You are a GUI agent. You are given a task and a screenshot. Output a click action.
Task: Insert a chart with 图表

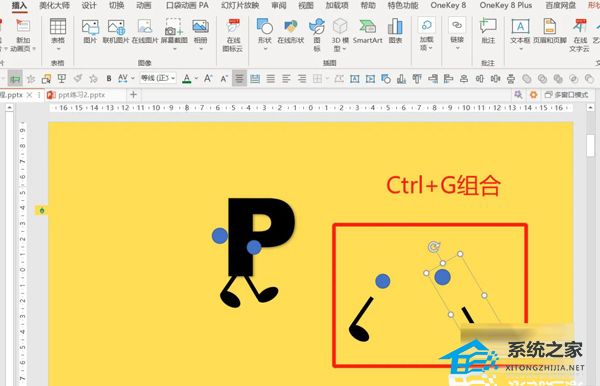pos(395,31)
